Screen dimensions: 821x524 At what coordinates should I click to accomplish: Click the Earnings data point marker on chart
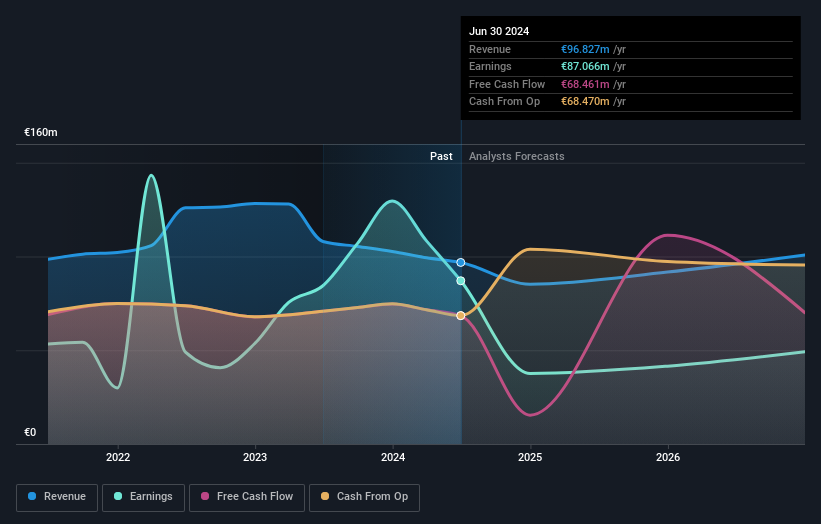point(461,281)
